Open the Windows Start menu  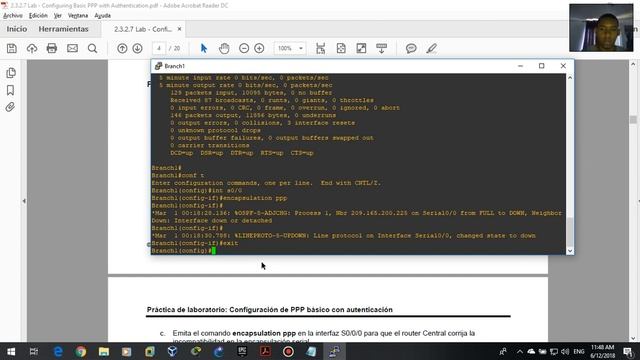click(11, 351)
